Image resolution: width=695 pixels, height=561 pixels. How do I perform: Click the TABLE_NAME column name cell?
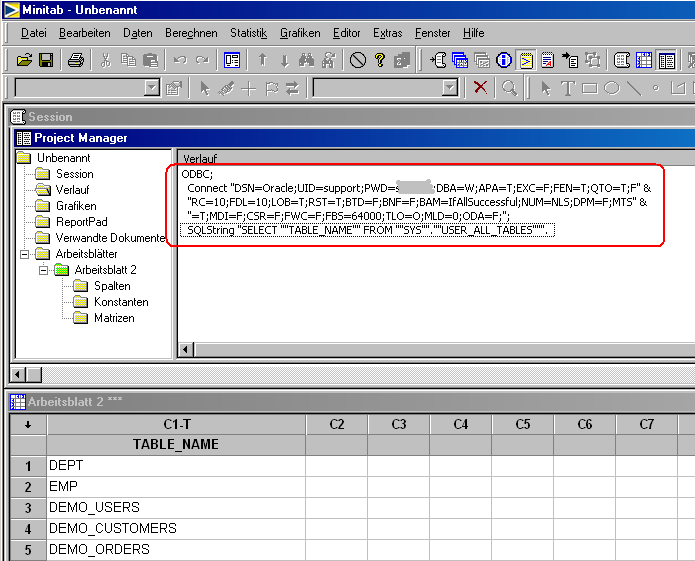[x=176, y=444]
